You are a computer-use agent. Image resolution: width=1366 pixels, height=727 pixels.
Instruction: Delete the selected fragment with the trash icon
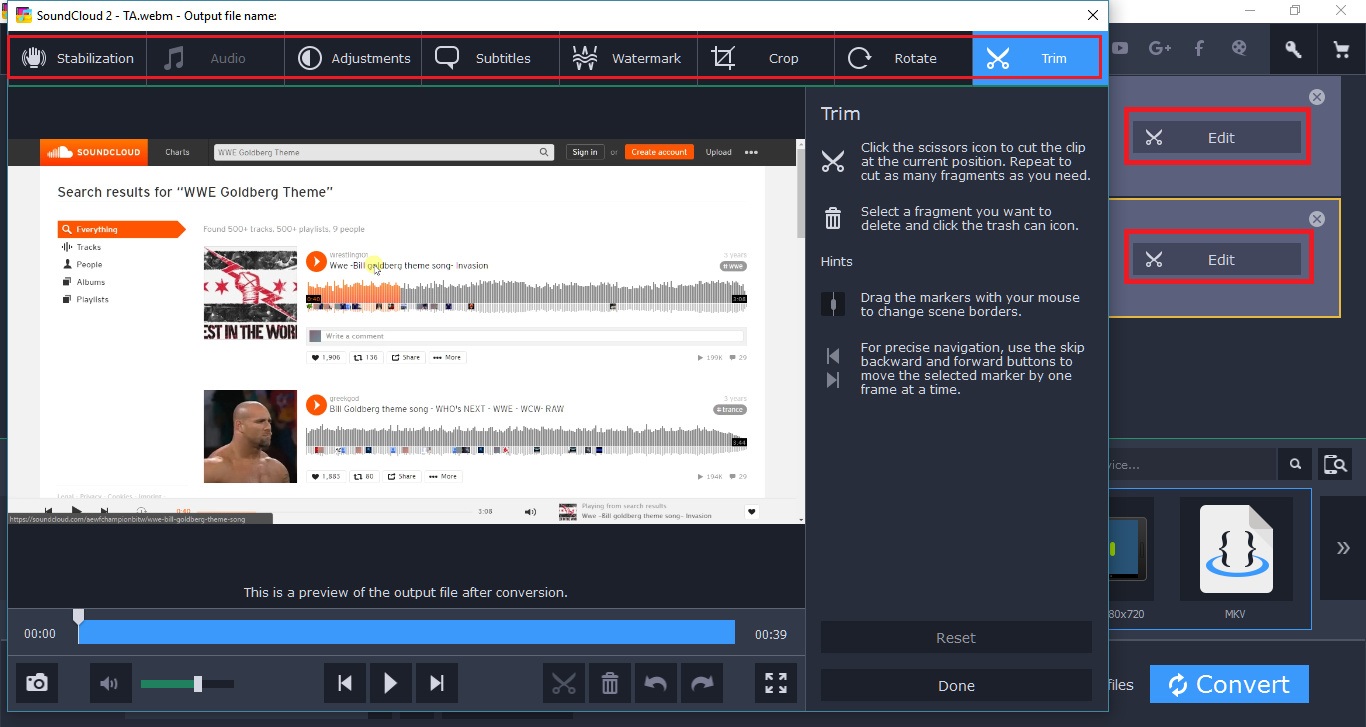(x=610, y=683)
